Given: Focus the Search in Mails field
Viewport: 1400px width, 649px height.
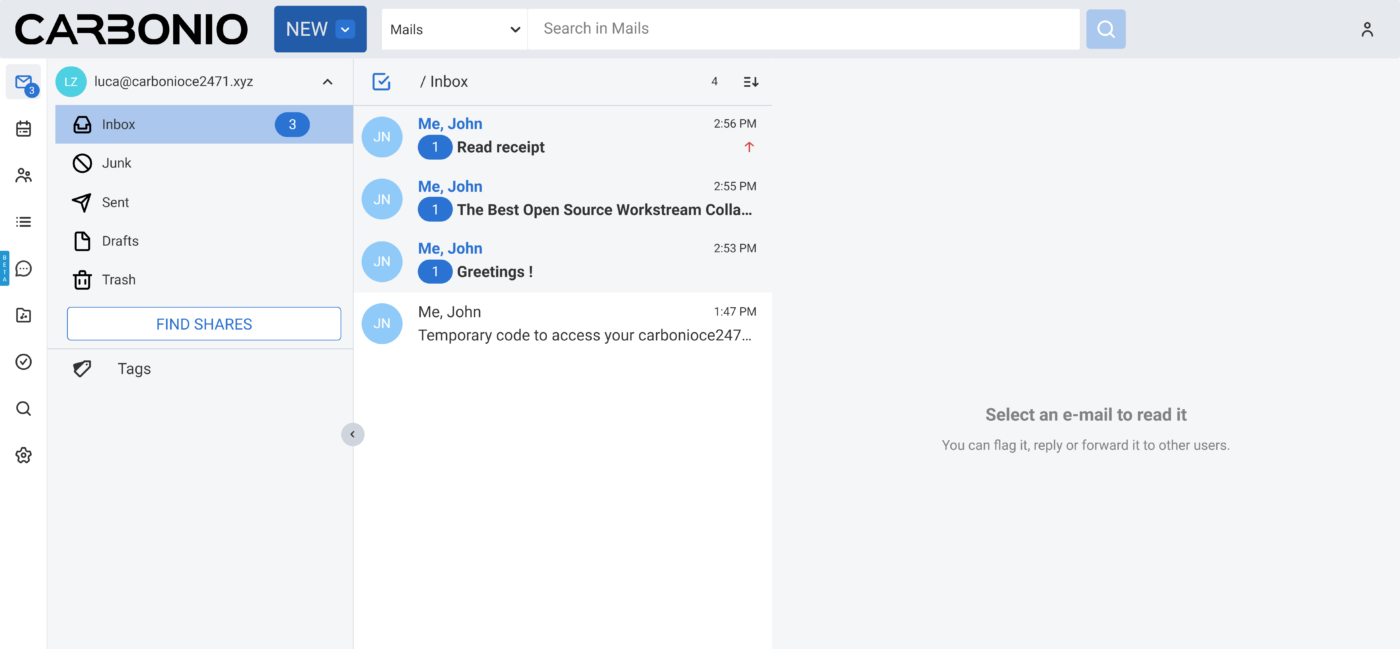Looking at the screenshot, I should point(802,29).
